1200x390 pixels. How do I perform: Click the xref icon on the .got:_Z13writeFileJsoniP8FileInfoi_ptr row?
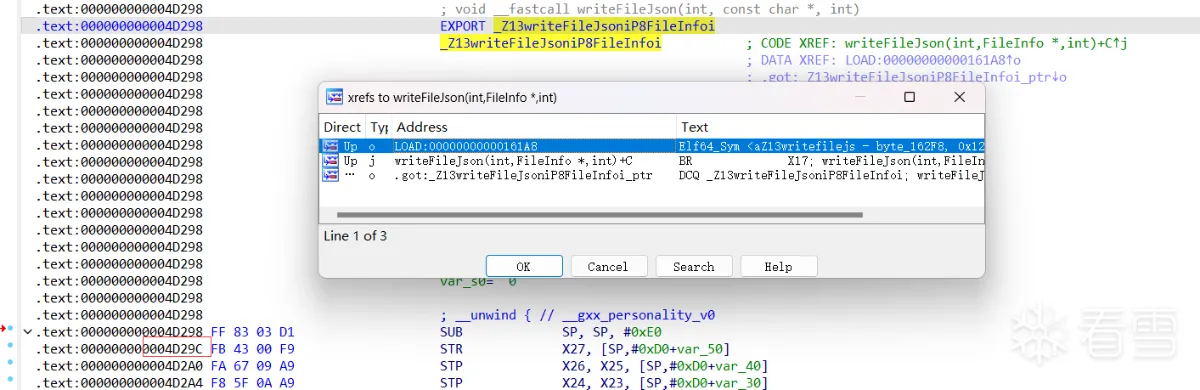coord(330,175)
